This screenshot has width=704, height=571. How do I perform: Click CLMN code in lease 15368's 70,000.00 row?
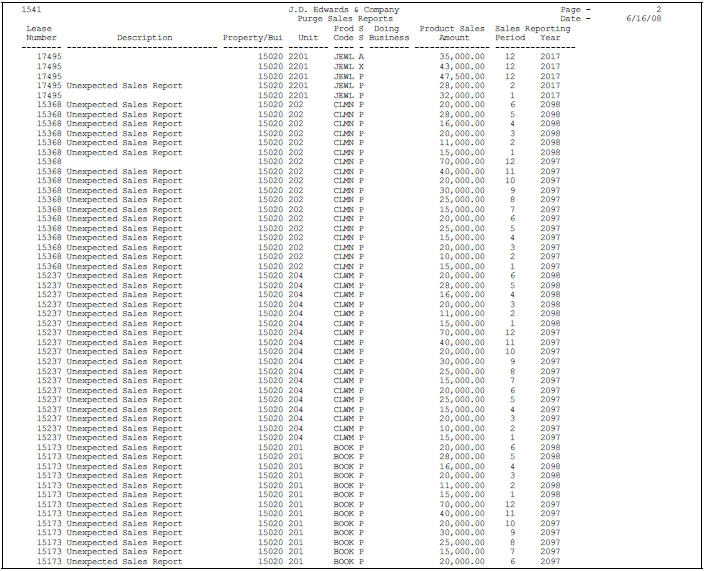pyautogui.click(x=343, y=162)
